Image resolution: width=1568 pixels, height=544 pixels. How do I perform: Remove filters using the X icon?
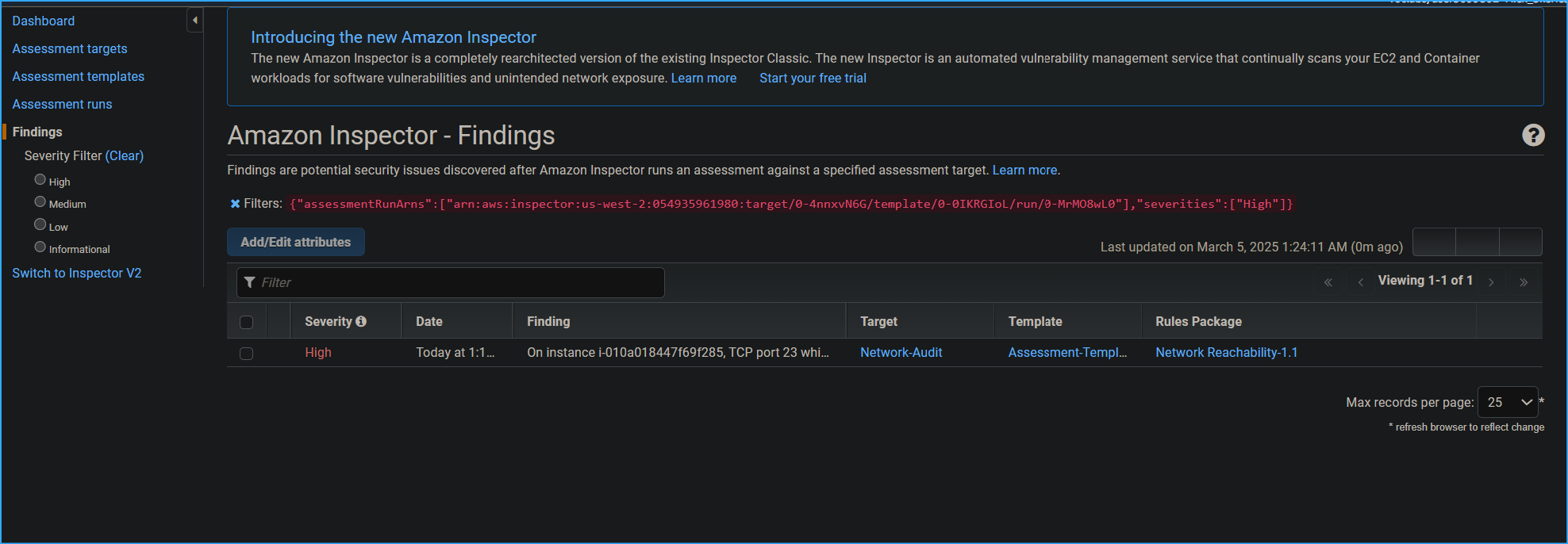click(x=235, y=204)
